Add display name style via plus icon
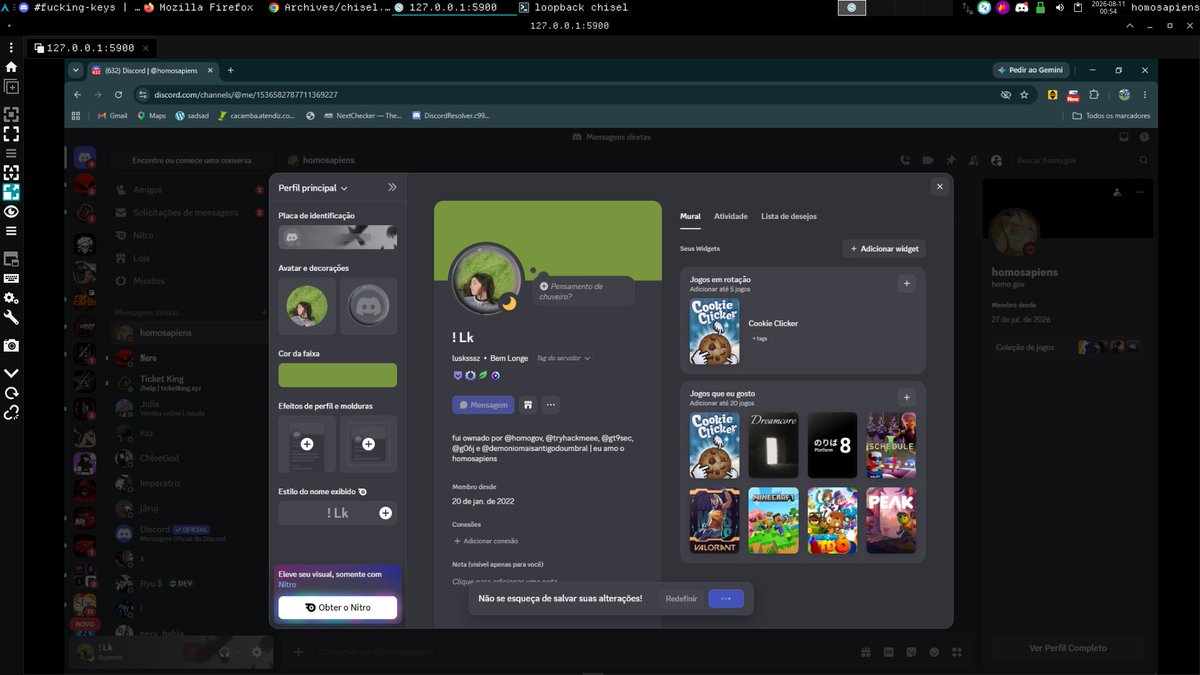 point(386,513)
